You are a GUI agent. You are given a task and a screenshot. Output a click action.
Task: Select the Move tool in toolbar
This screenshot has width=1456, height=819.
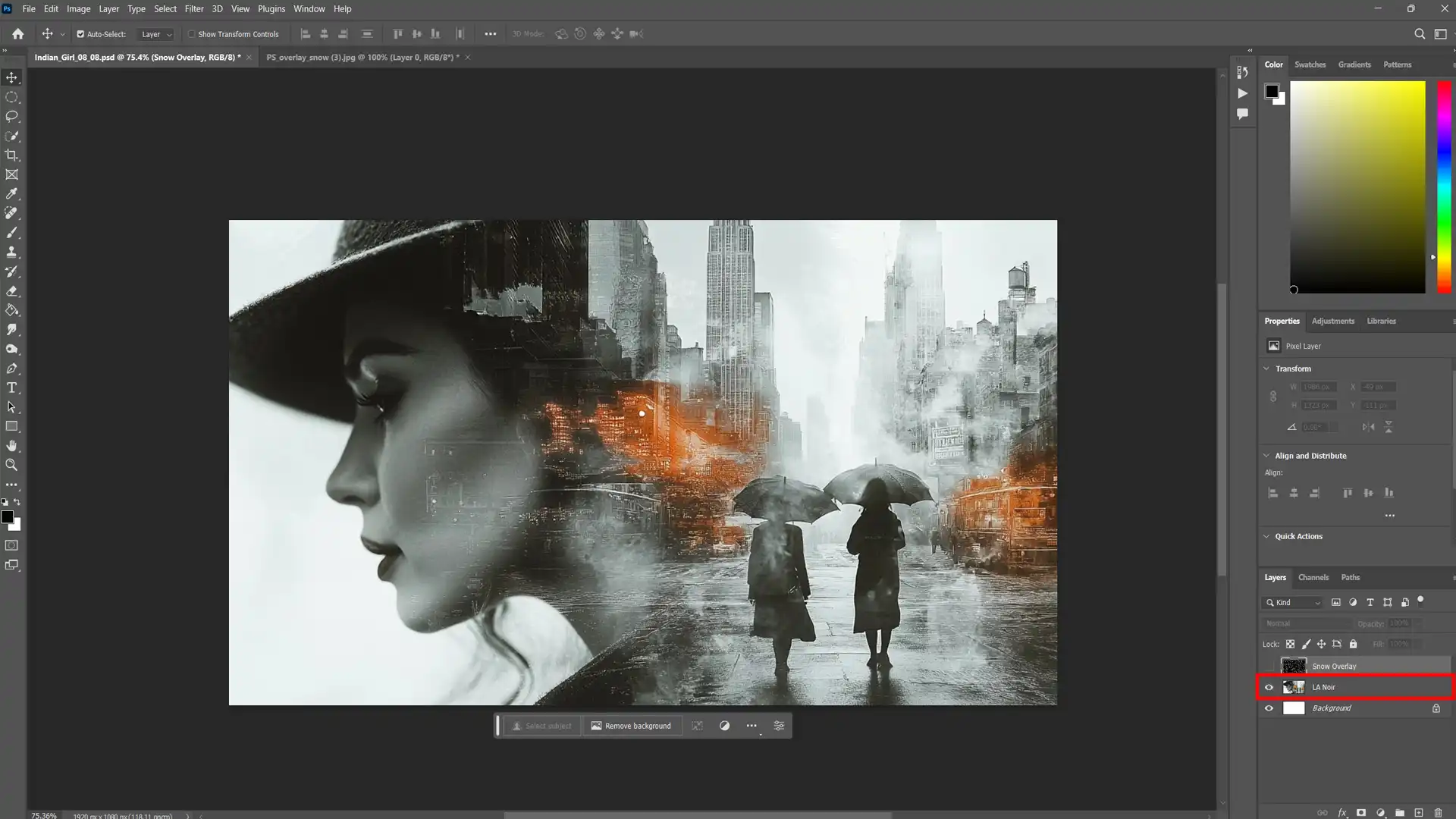pos(13,77)
